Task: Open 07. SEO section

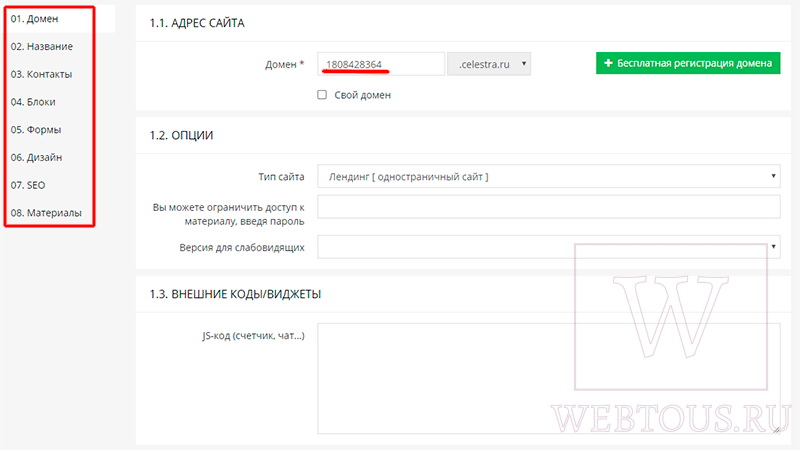Action: (x=28, y=185)
